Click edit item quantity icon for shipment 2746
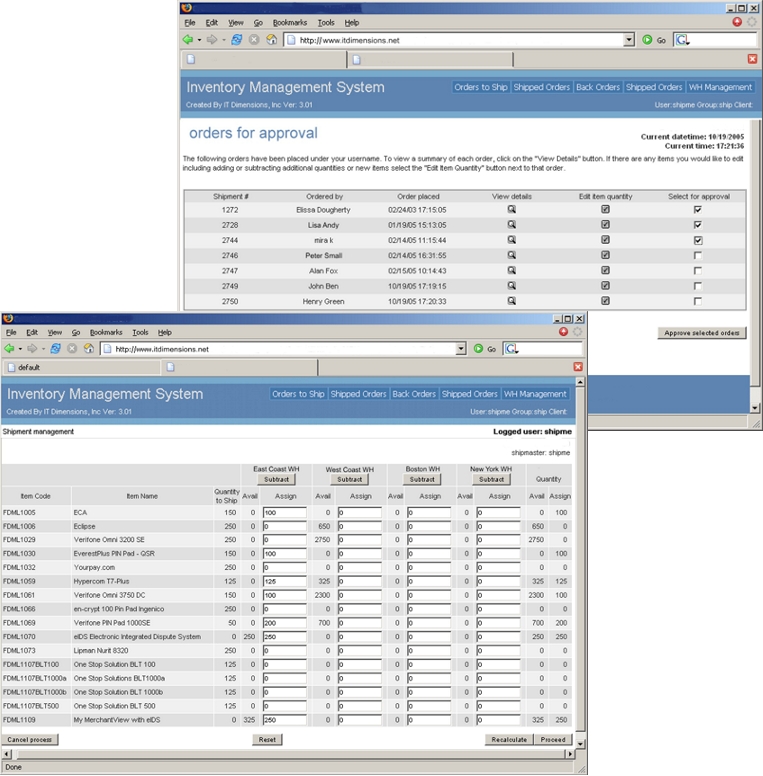 605,256
